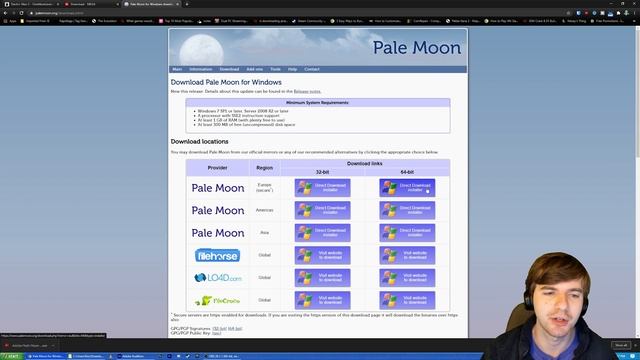
Task: Open Information in the site navigation bar
Action: [x=201, y=69]
